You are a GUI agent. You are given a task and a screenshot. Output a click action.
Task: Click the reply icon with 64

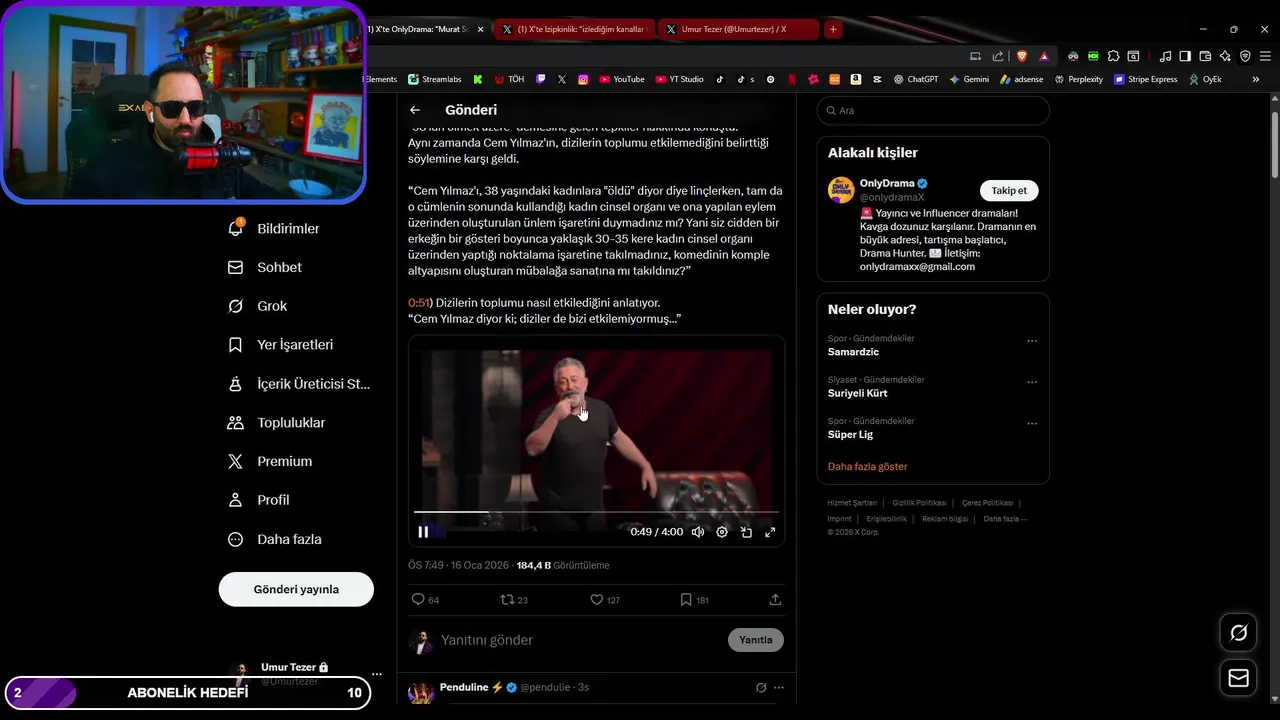[x=425, y=600]
